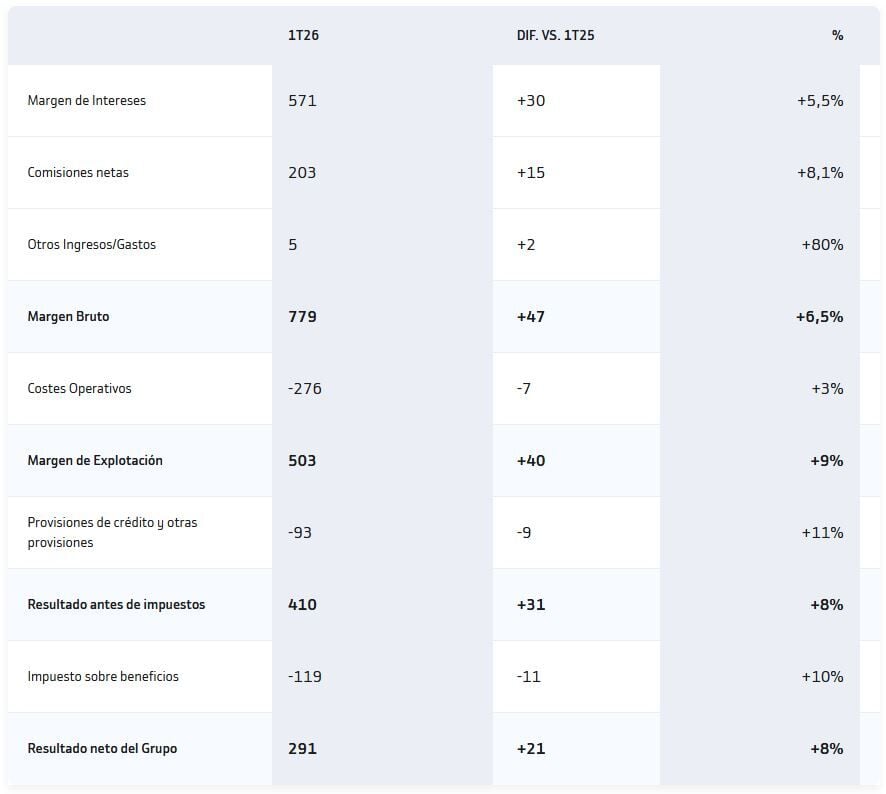Select the Costes Operativos row label
Image resolution: width=886 pixels, height=794 pixels.
79,389
